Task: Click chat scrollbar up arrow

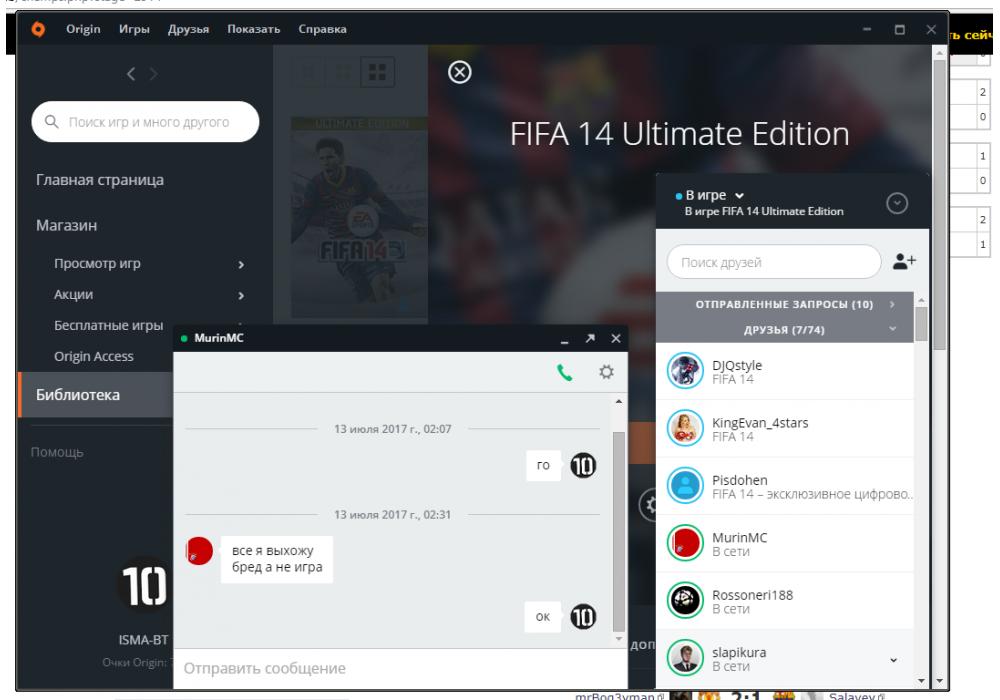Action: tap(619, 402)
